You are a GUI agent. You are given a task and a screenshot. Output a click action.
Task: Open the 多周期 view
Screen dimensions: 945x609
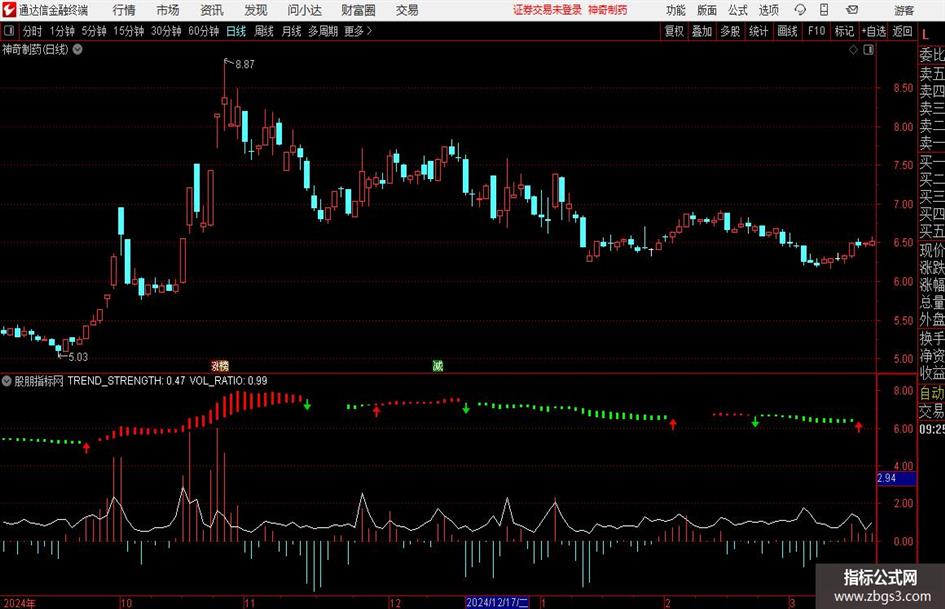pyautogui.click(x=323, y=31)
